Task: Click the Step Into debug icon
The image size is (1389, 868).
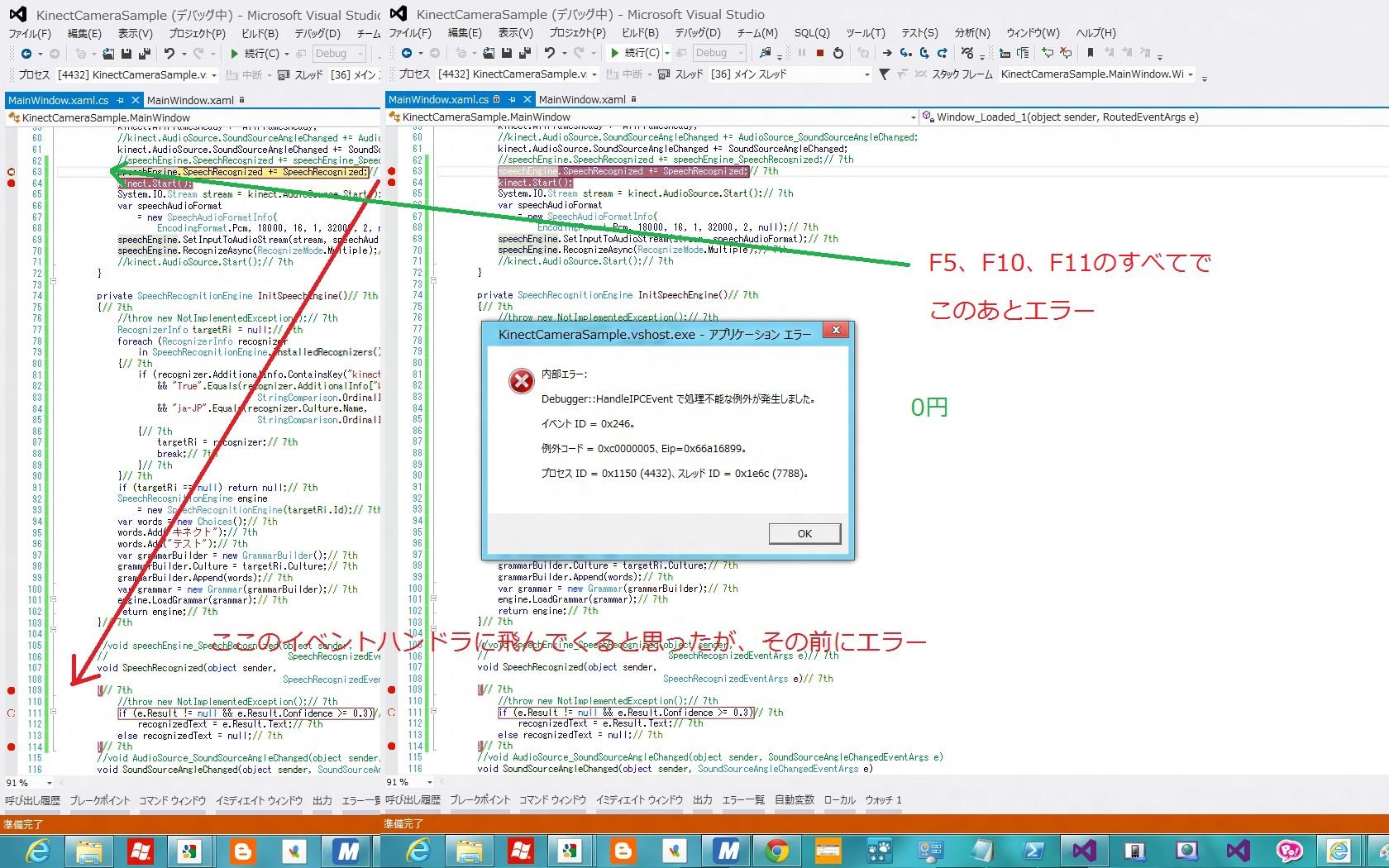Action: (905, 53)
